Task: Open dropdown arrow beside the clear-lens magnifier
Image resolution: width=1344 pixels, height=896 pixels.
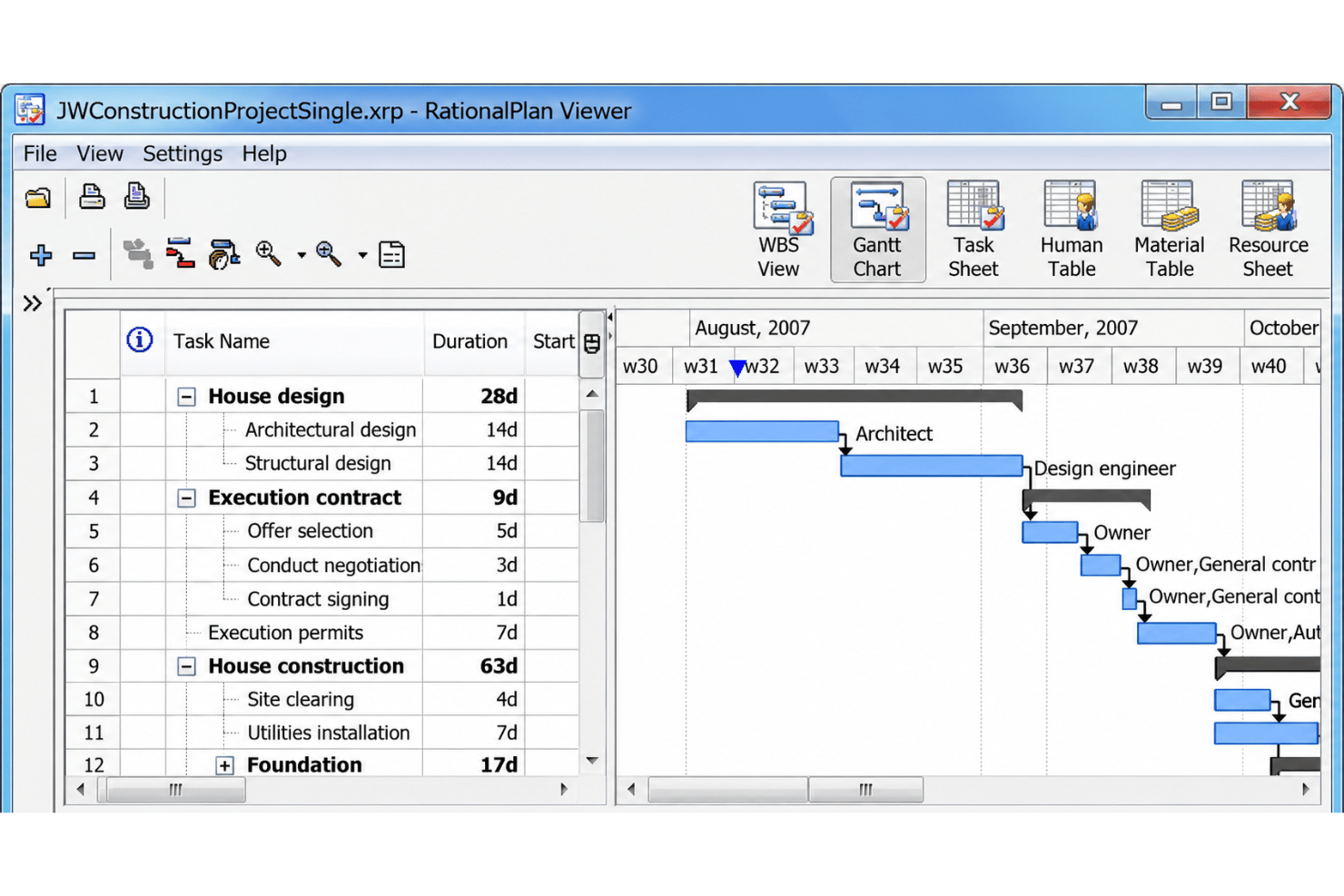Action: (x=301, y=256)
